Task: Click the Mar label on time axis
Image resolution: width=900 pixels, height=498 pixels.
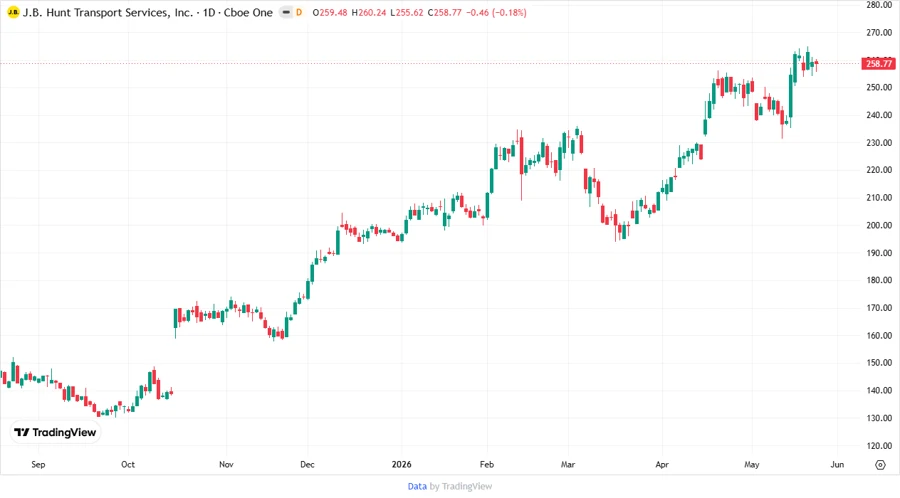Action: pos(568,465)
